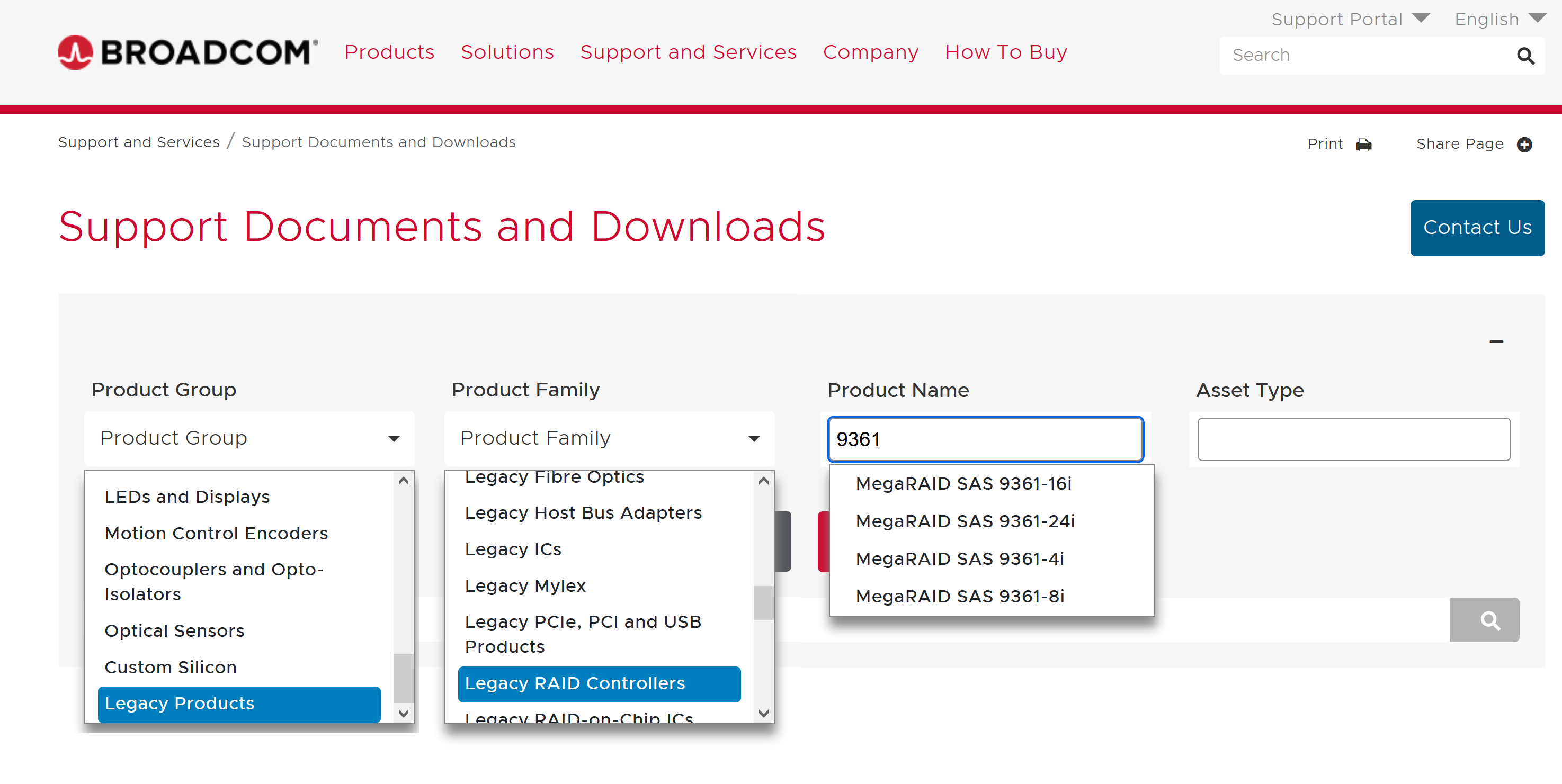Click the header search magnifier icon

(x=1525, y=56)
